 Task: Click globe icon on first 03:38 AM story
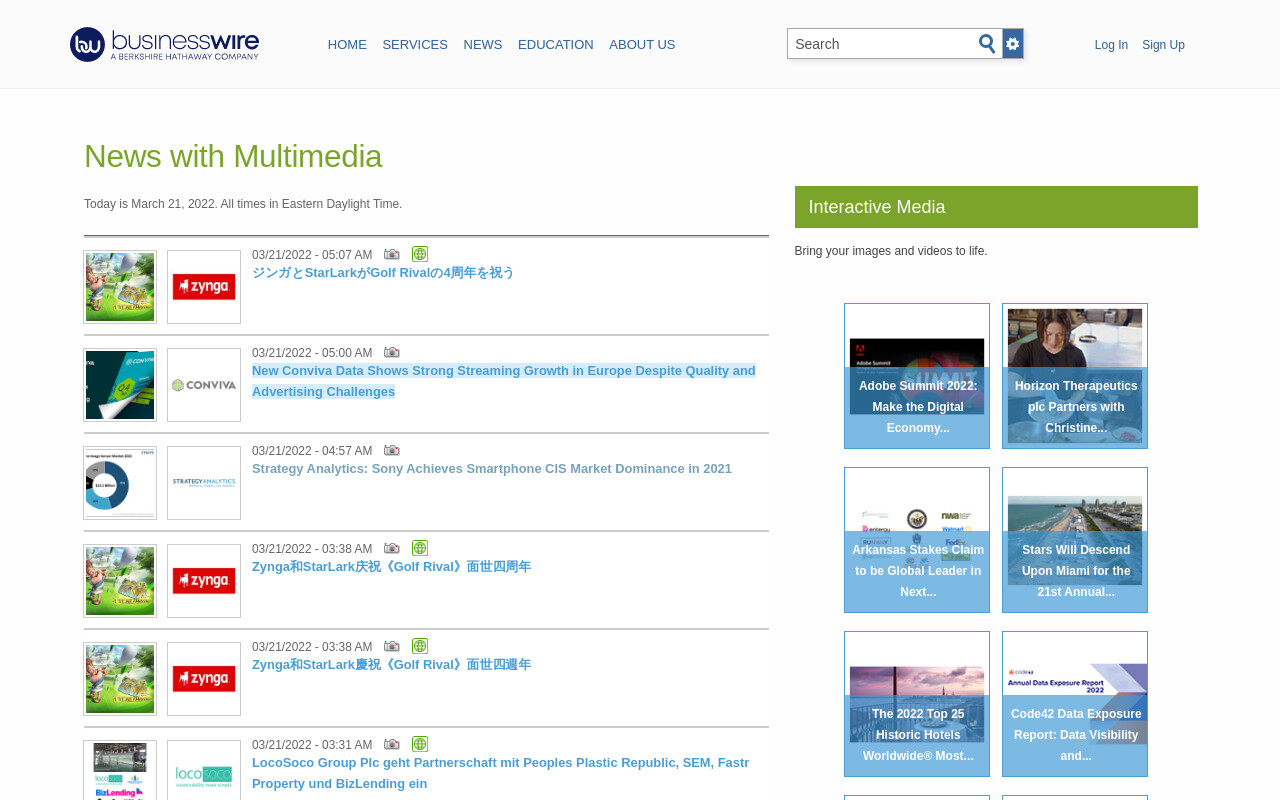pyautogui.click(x=420, y=548)
